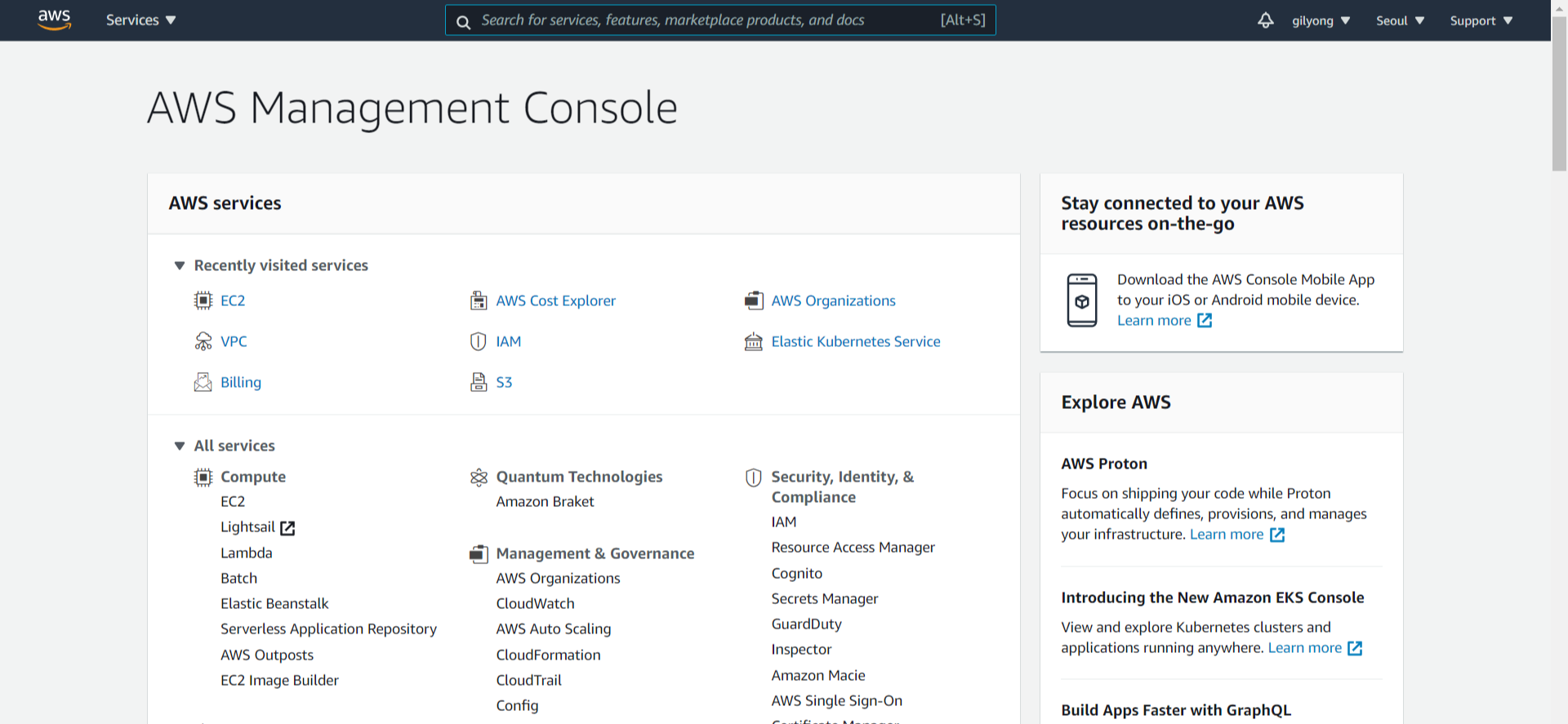Image resolution: width=1568 pixels, height=724 pixels.
Task: Open Cognito service
Action: coord(796,574)
